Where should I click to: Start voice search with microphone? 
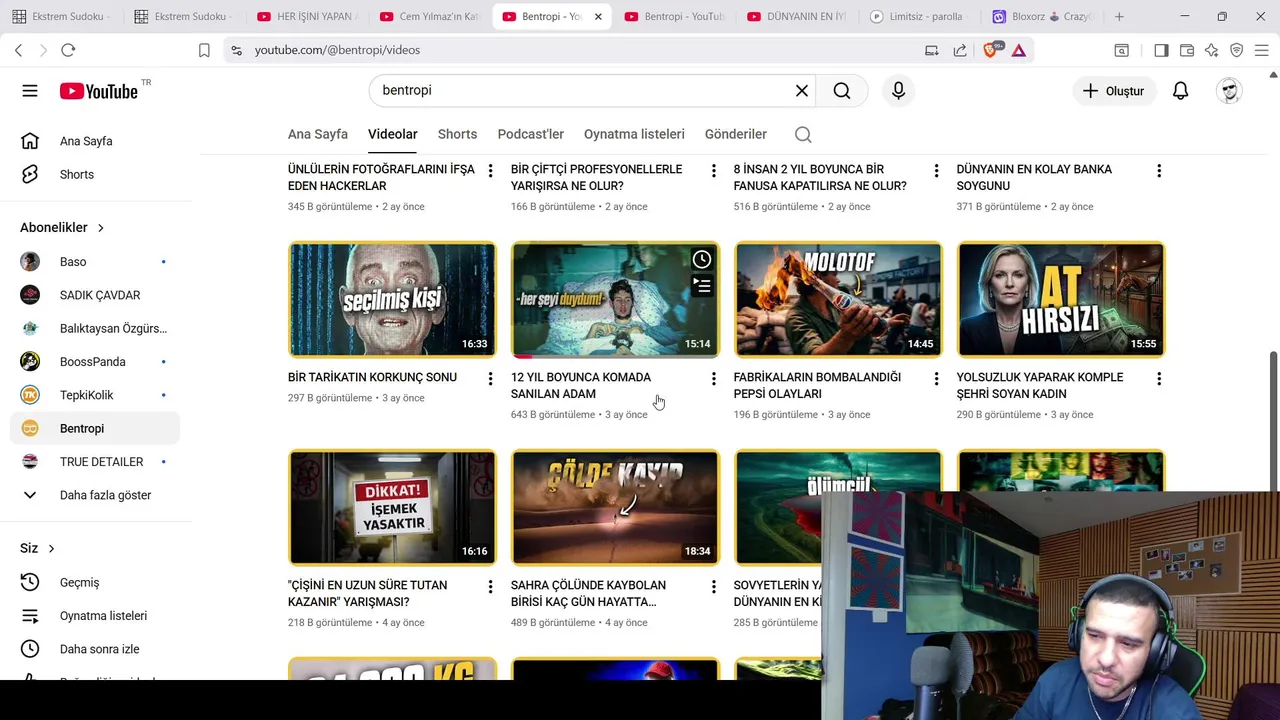[898, 91]
